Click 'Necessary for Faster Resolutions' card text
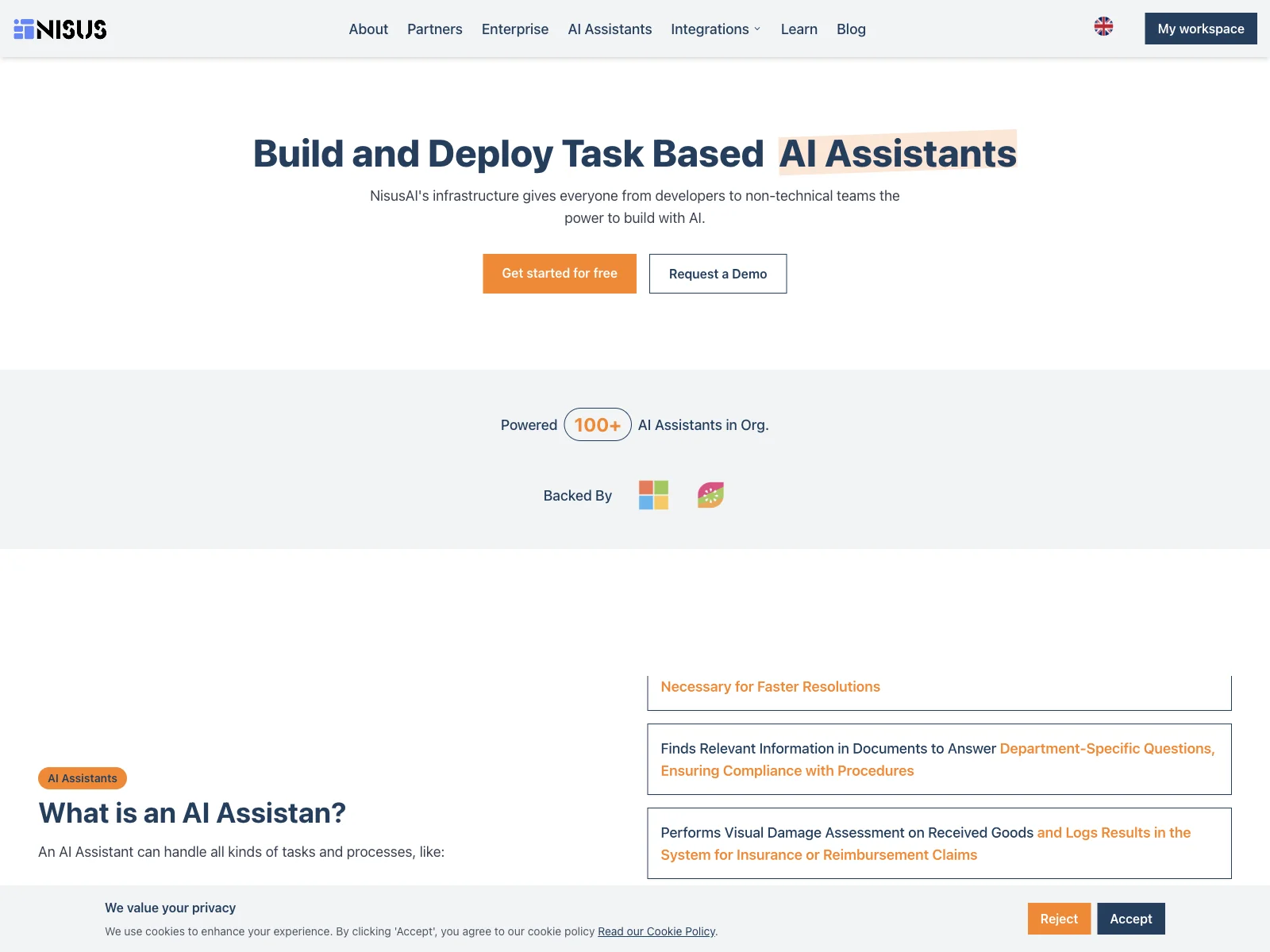The width and height of the screenshot is (1270, 952). point(770,687)
